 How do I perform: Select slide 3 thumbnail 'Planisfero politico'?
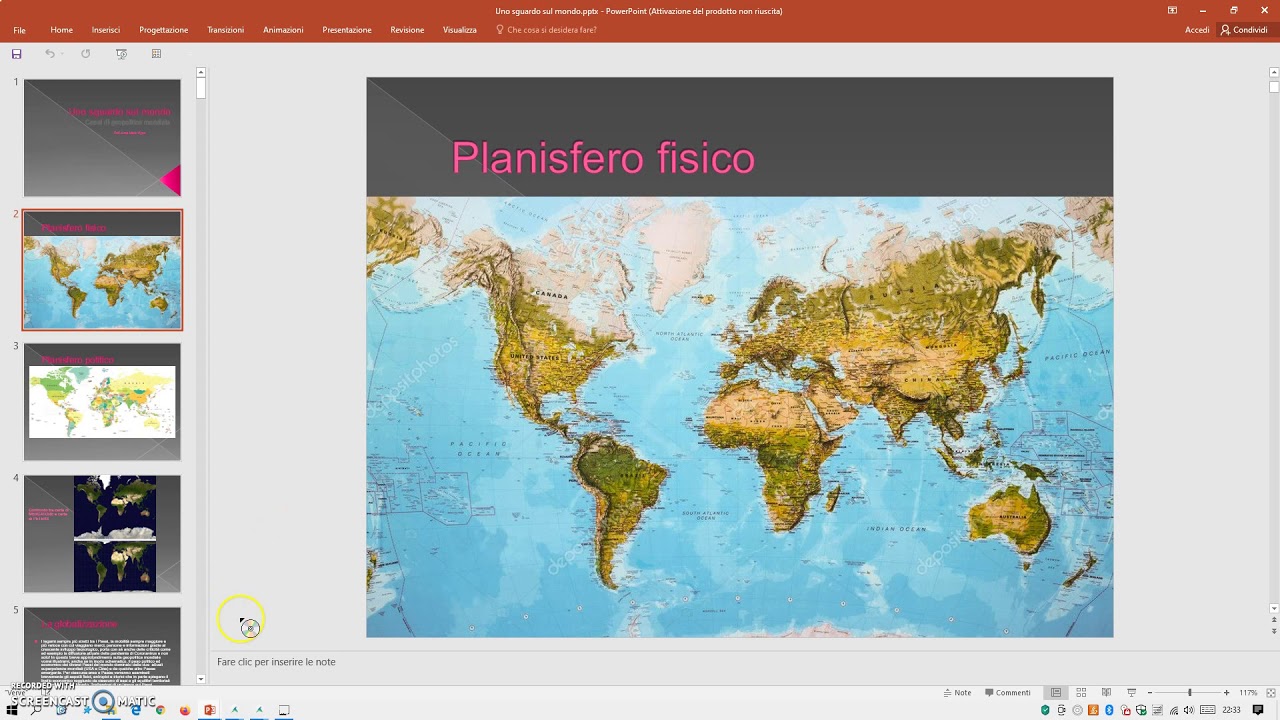pos(102,402)
